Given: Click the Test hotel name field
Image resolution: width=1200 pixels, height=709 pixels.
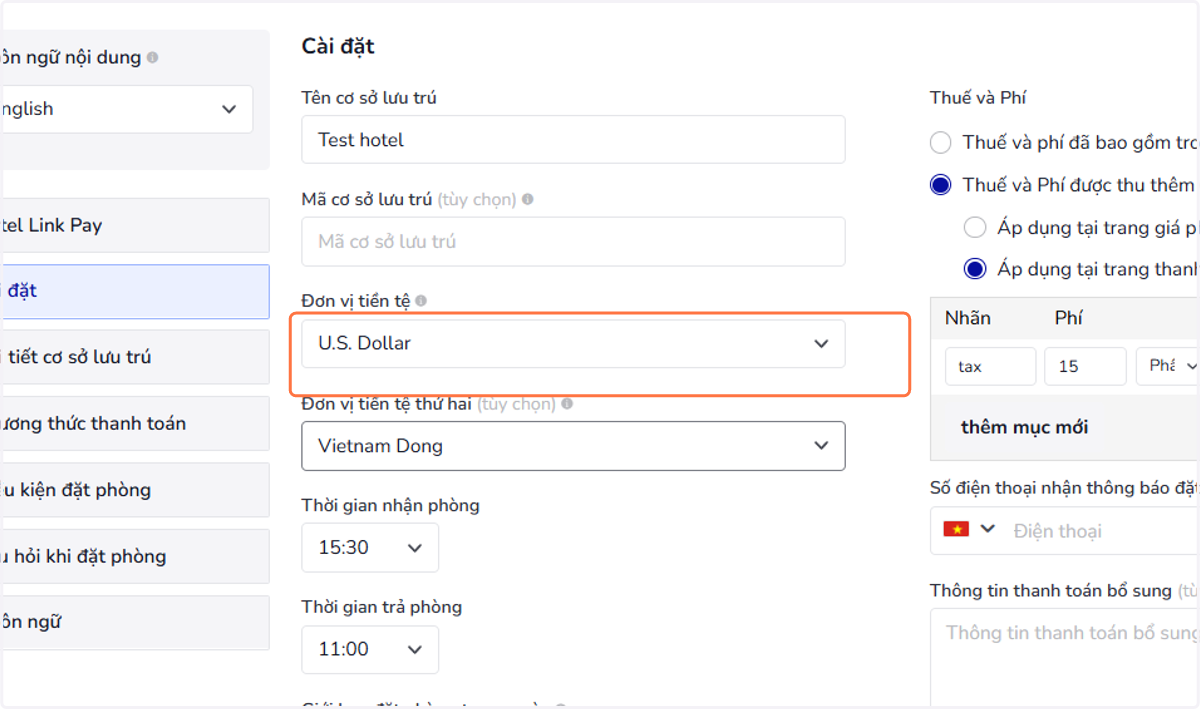Looking at the screenshot, I should [x=573, y=140].
